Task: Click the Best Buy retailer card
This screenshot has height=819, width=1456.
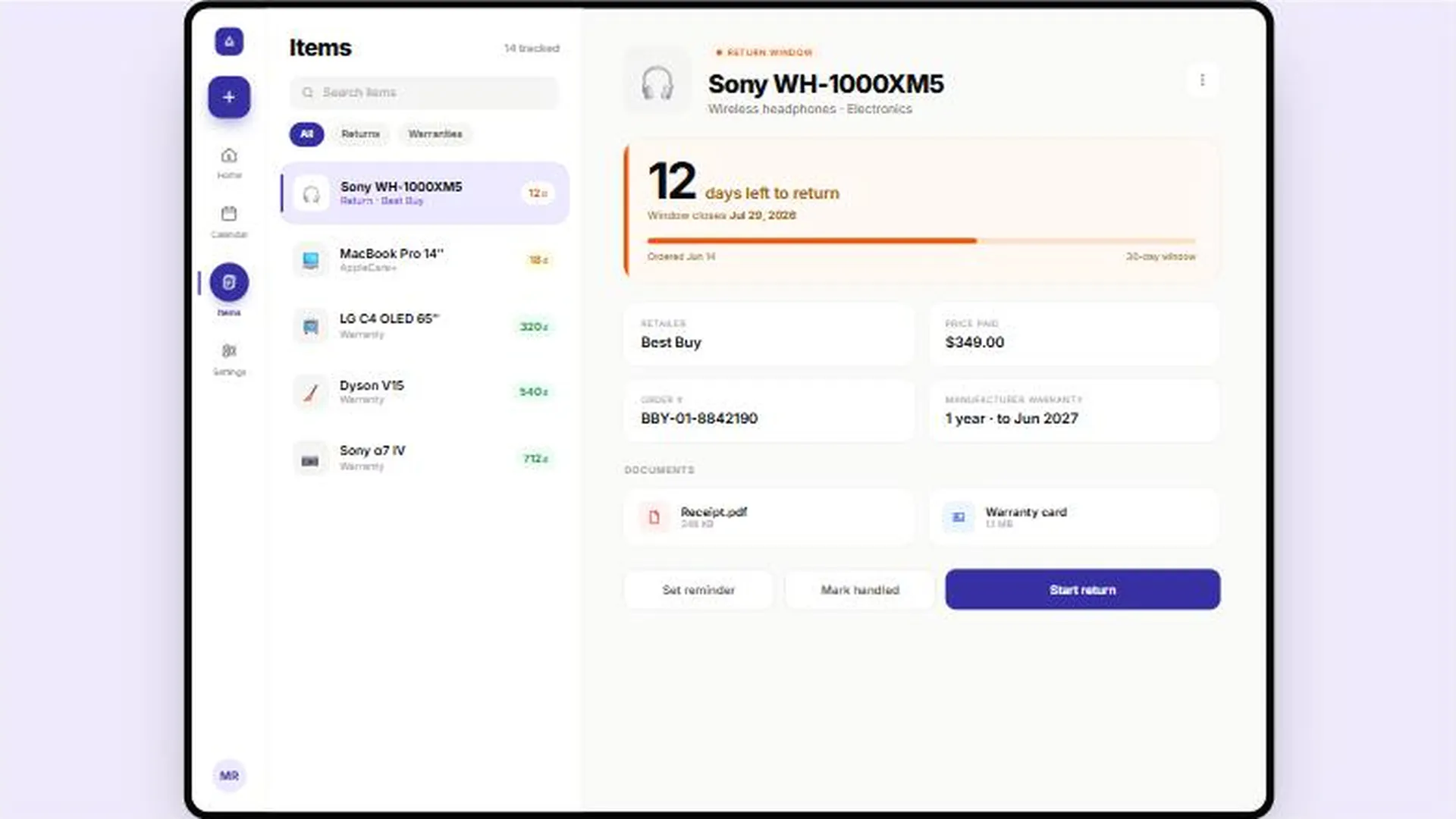Action: 769,334
